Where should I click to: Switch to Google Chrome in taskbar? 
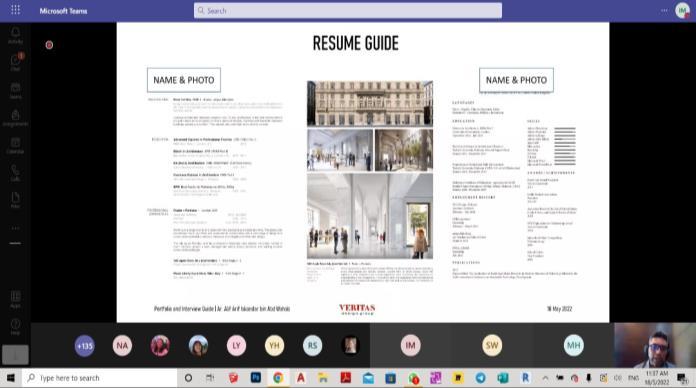tap(278, 378)
